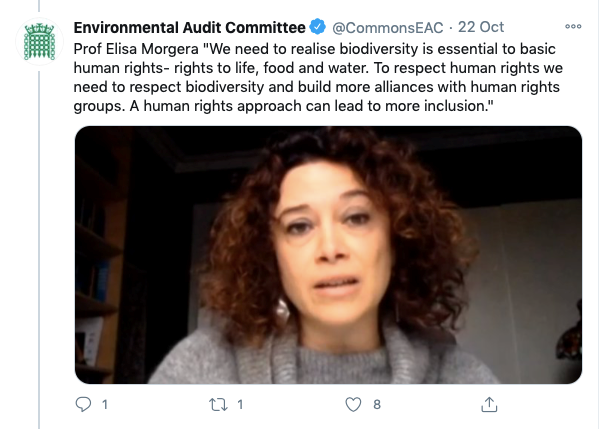604x429 pixels.
Task: Click the vertical thread line below the avatar
Action: pyautogui.click(x=41, y=250)
